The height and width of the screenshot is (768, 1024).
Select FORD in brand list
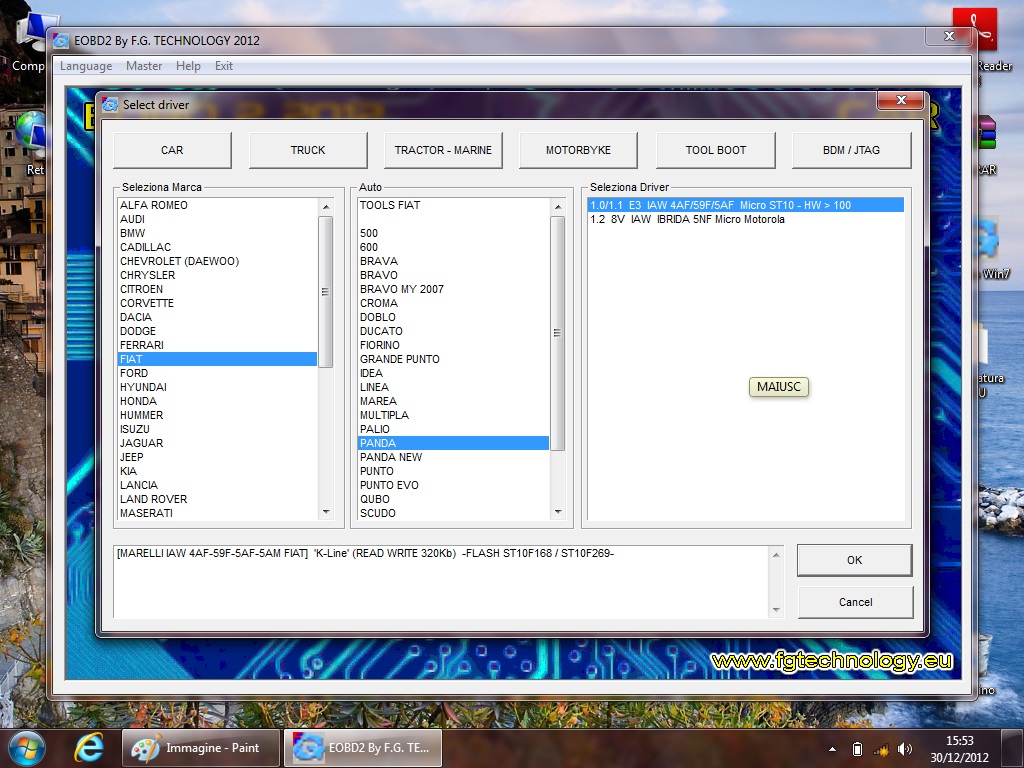(217, 374)
